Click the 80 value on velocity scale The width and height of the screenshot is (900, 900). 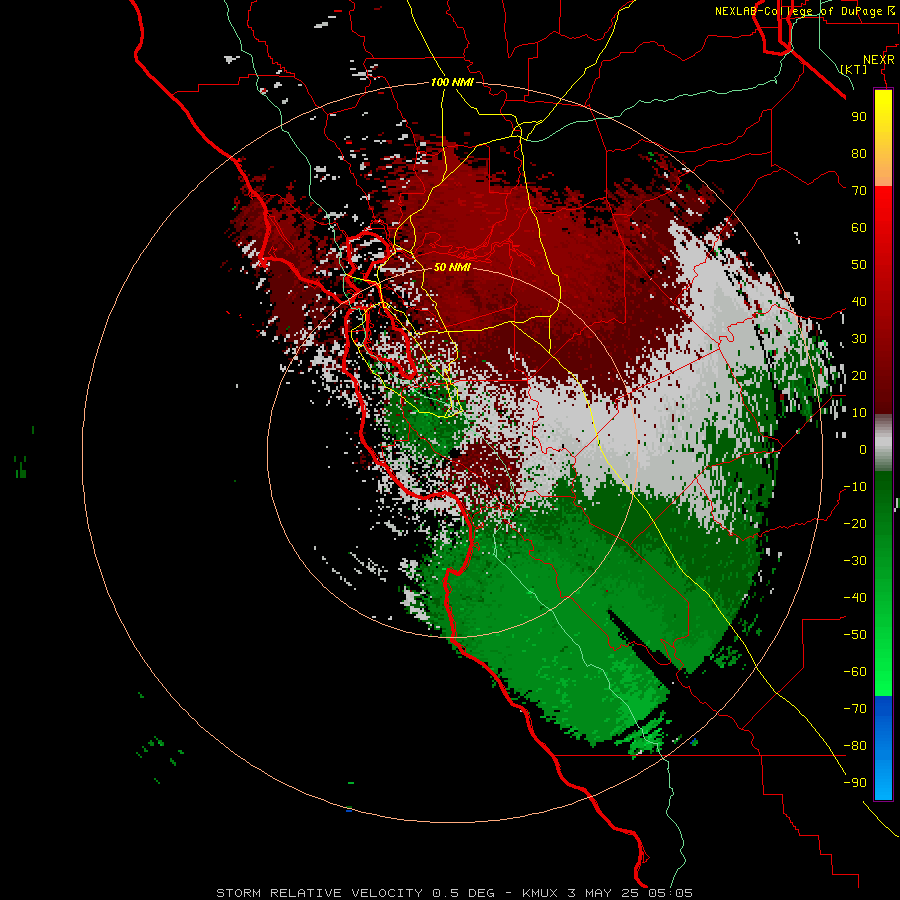click(859, 154)
